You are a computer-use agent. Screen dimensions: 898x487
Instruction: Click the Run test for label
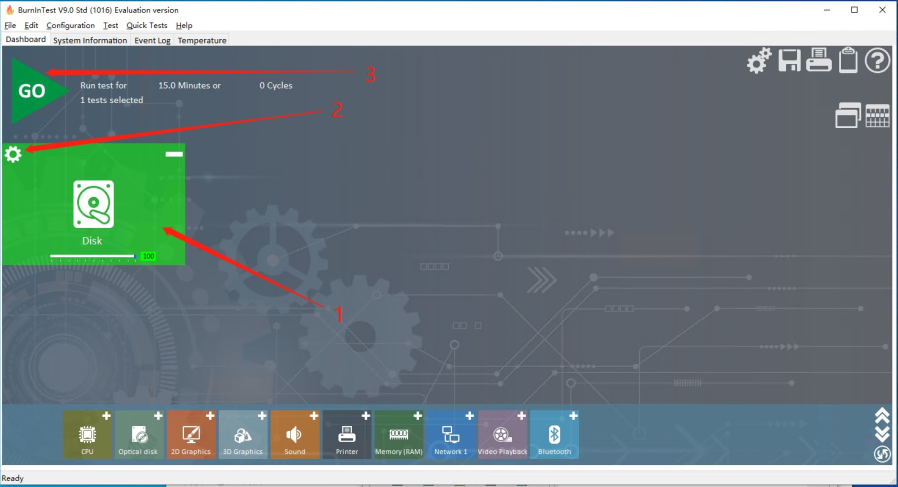pos(104,85)
